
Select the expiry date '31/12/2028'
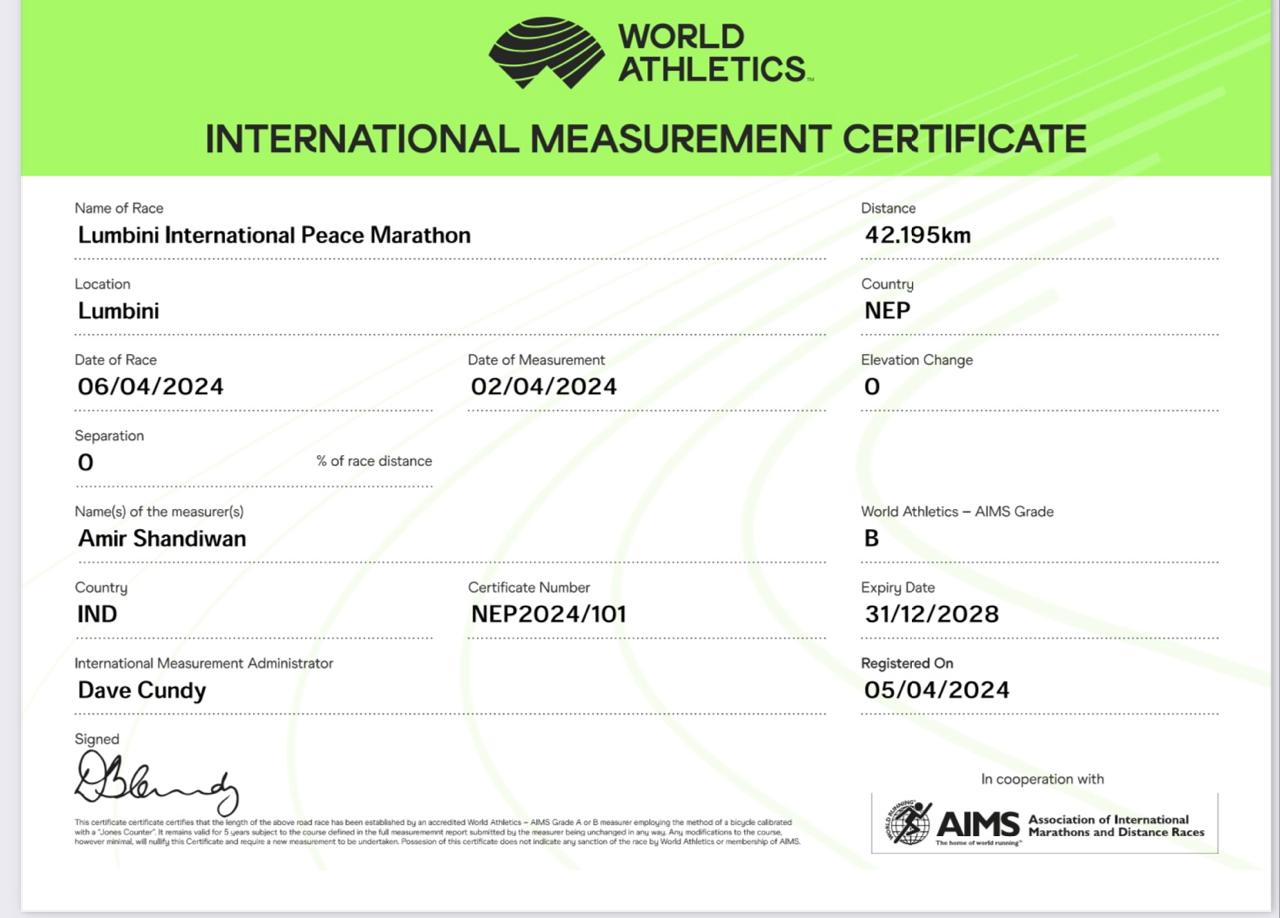pyautogui.click(x=931, y=614)
